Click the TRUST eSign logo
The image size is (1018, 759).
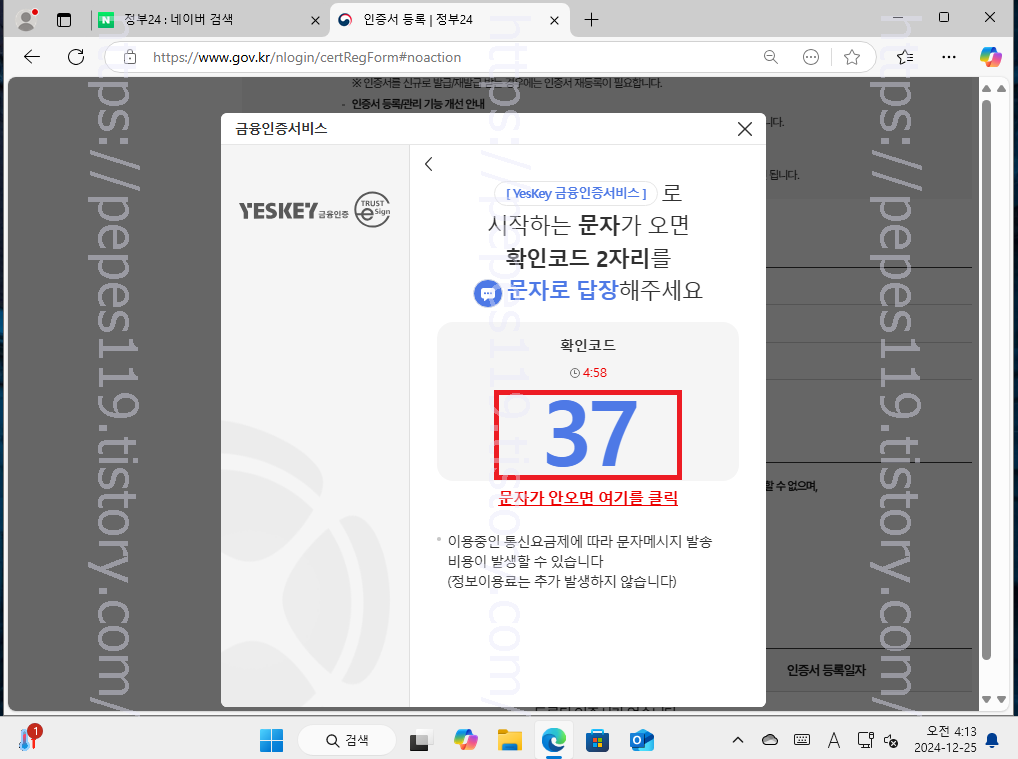pos(373,209)
